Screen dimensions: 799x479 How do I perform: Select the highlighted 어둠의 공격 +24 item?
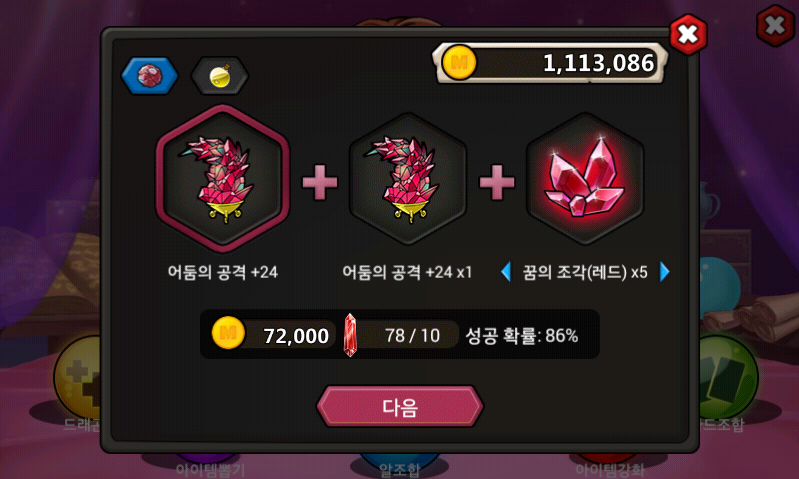(x=223, y=178)
